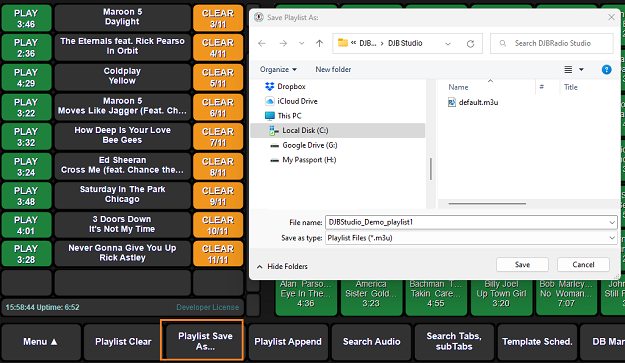Select the default.m3u file icon
Image resolution: width=625 pixels, height=363 pixels.
coord(452,102)
